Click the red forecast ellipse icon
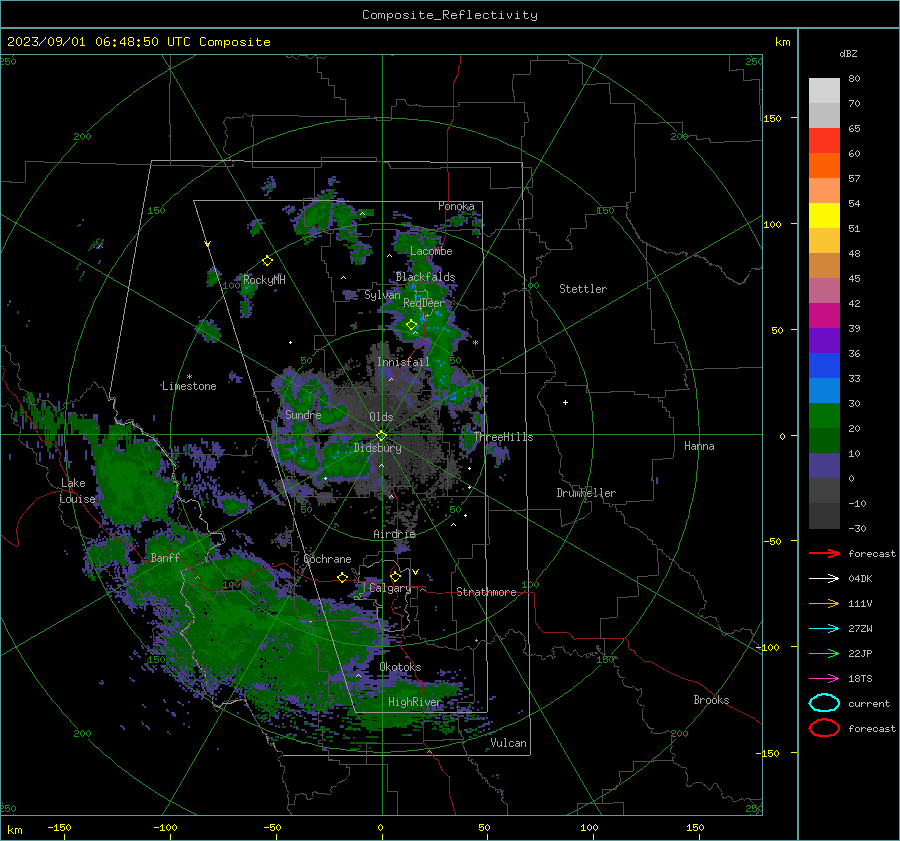900x841 pixels. [x=824, y=728]
